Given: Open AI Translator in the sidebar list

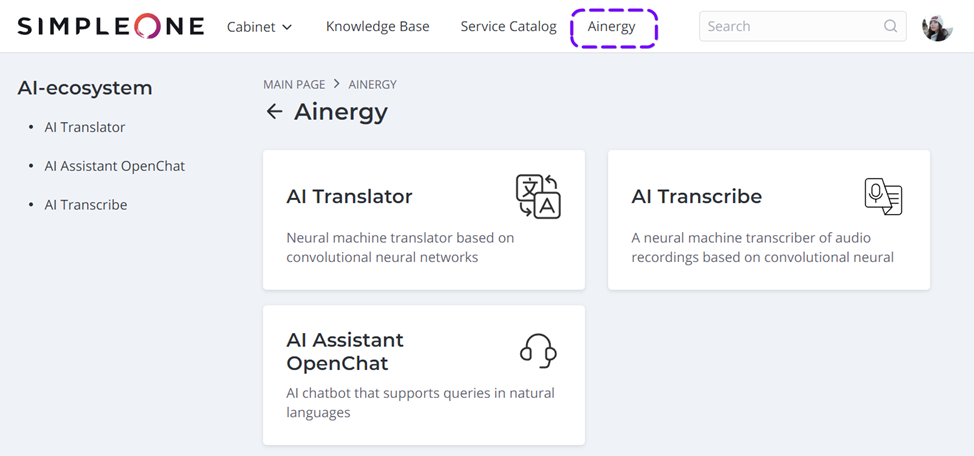Looking at the screenshot, I should (x=85, y=128).
